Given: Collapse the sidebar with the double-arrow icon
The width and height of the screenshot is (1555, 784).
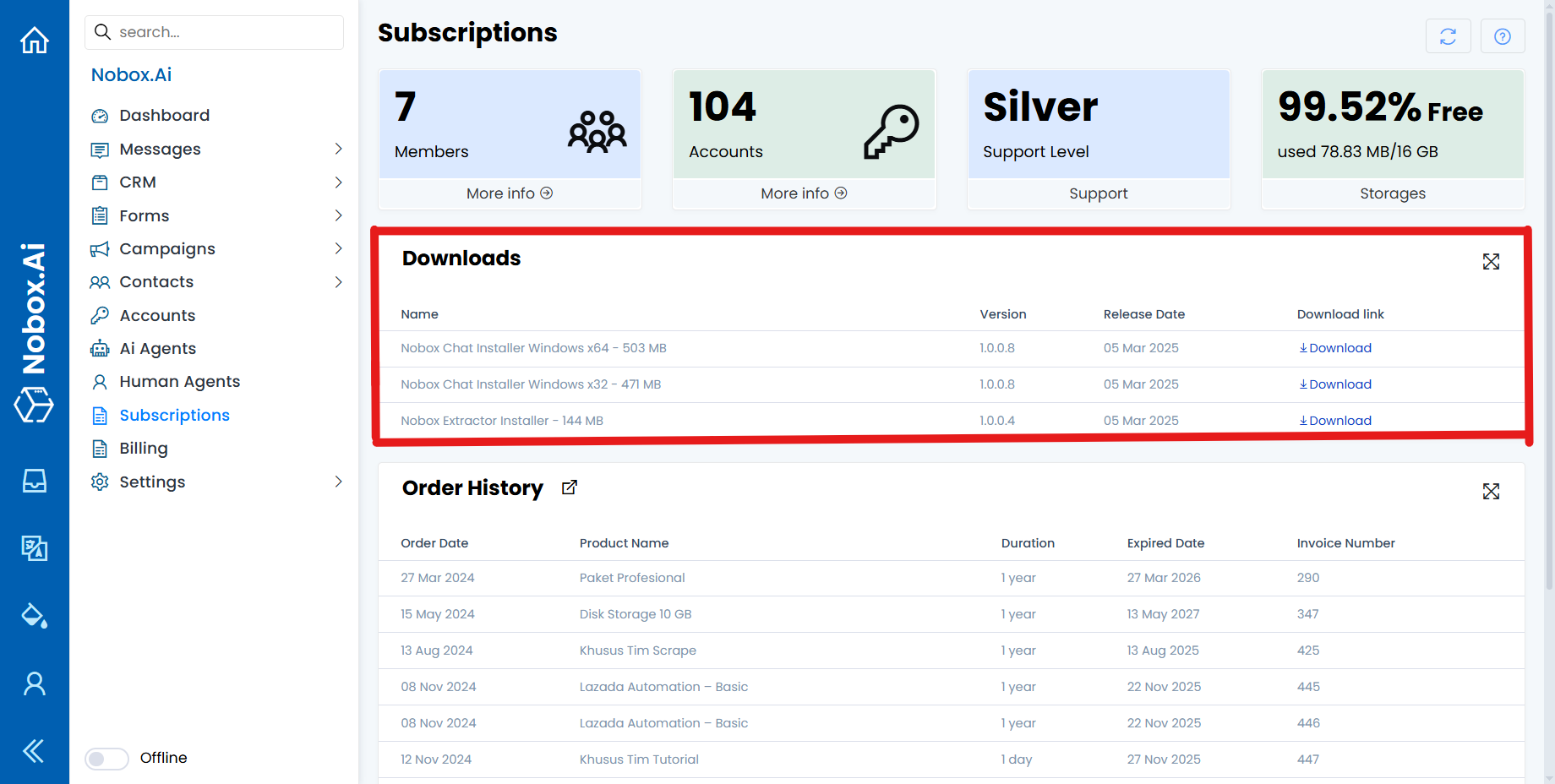Looking at the screenshot, I should click(x=35, y=751).
